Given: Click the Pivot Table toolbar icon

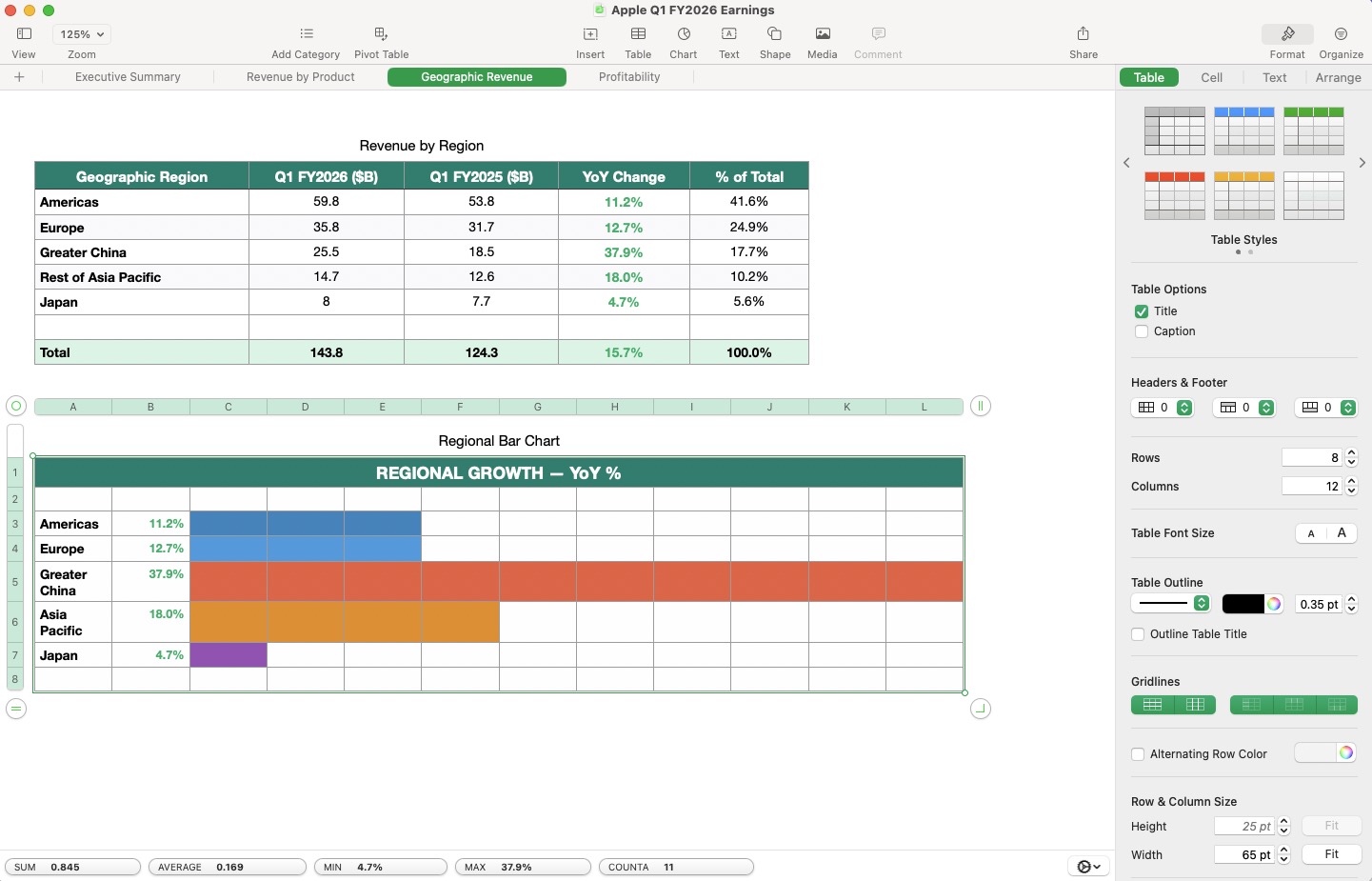Looking at the screenshot, I should (381, 34).
